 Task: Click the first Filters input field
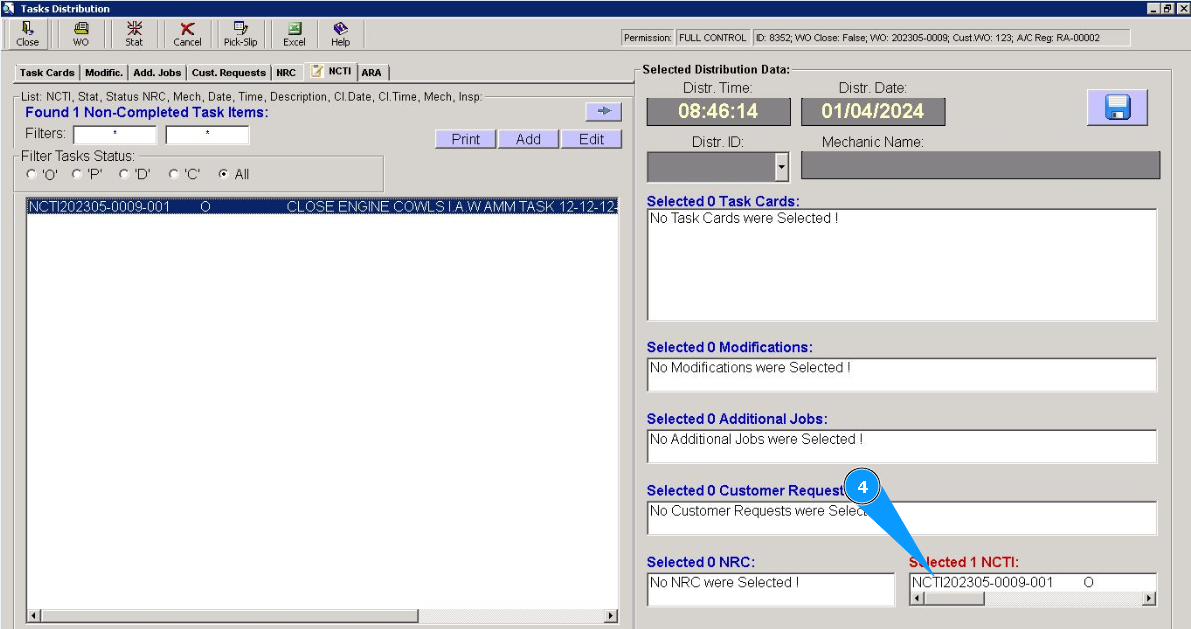pos(115,134)
